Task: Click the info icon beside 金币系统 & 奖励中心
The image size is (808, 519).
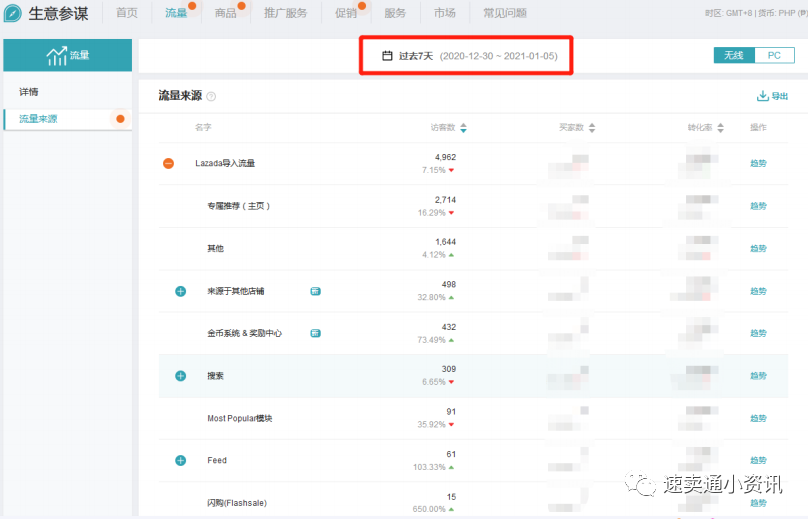Action: click(x=315, y=333)
